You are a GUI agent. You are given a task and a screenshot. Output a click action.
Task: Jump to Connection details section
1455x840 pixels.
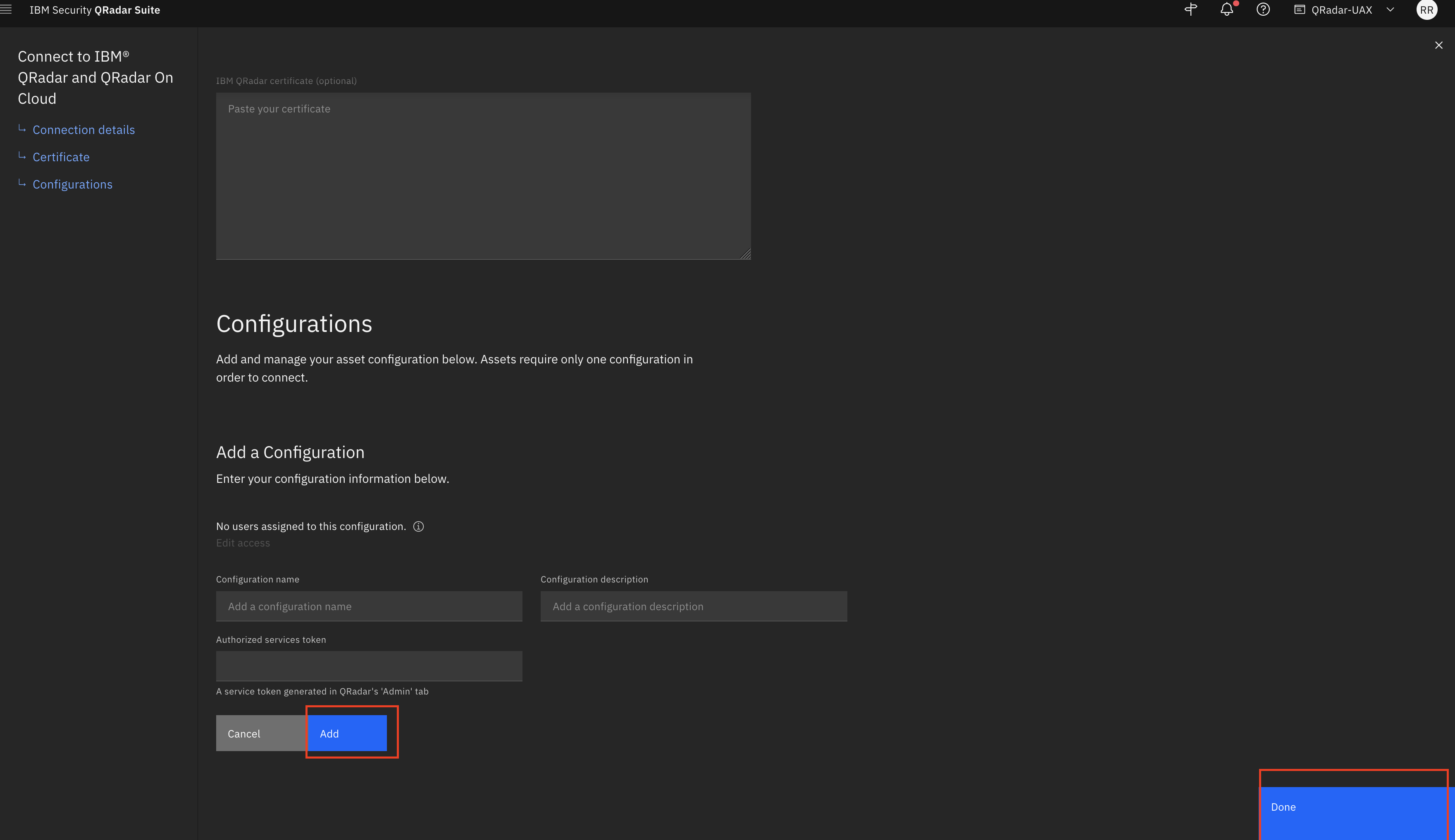[83, 130]
